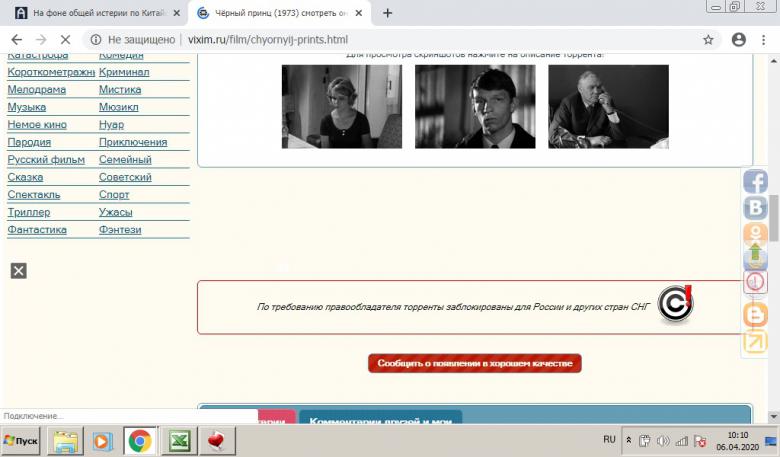Screen dimensions: 780x457
Task: Click Show desktop button in the taskbar corner
Action: [772, 441]
